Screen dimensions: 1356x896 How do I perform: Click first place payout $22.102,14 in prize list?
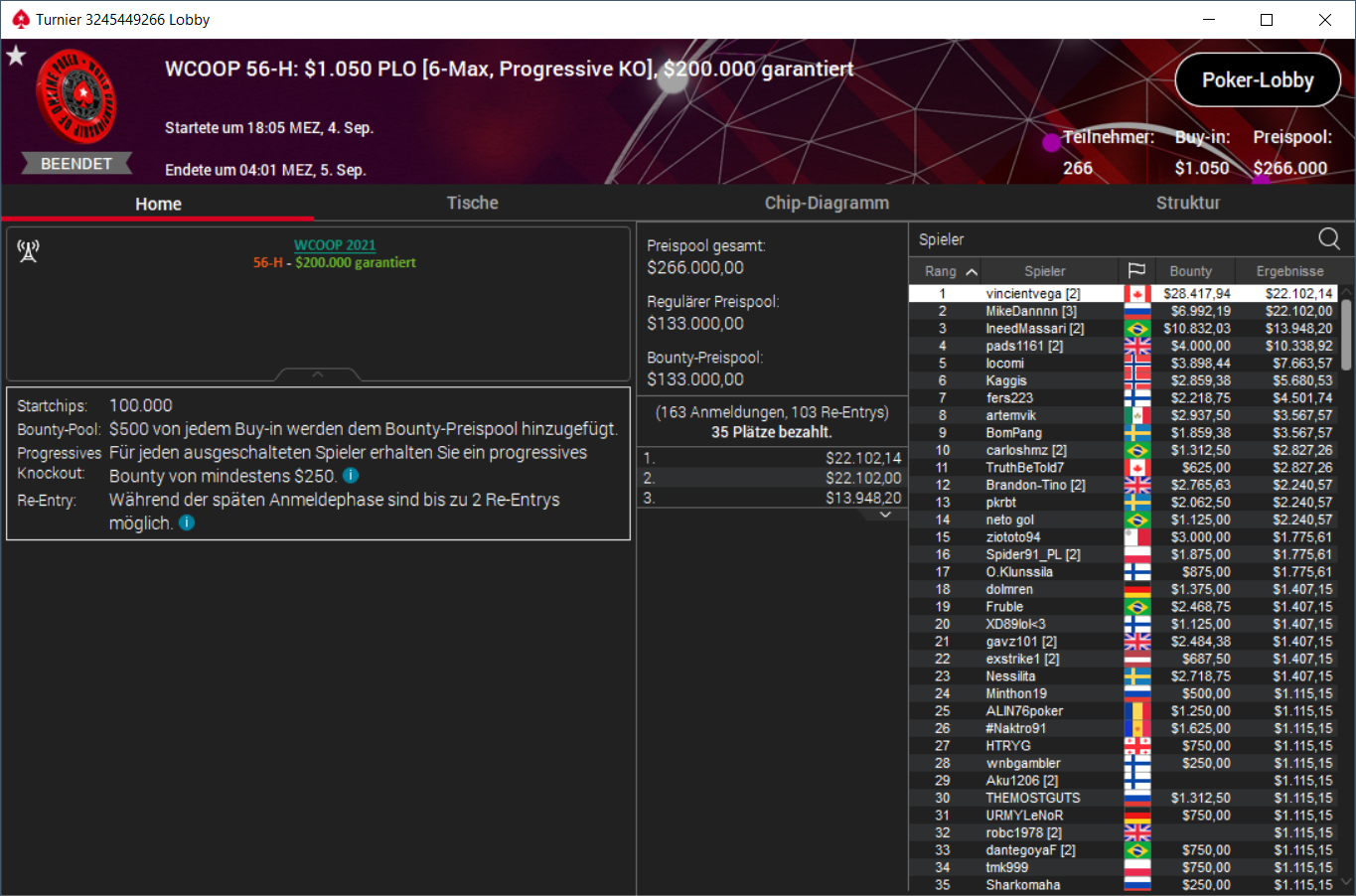[863, 459]
